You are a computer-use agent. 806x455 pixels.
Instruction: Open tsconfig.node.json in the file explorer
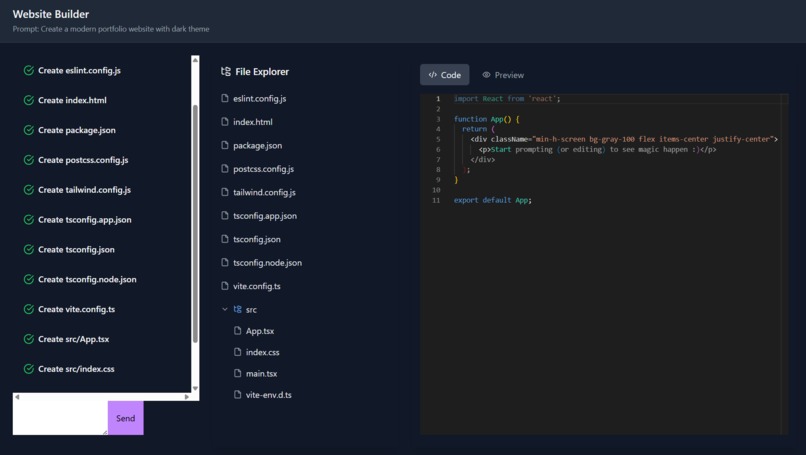(x=267, y=263)
